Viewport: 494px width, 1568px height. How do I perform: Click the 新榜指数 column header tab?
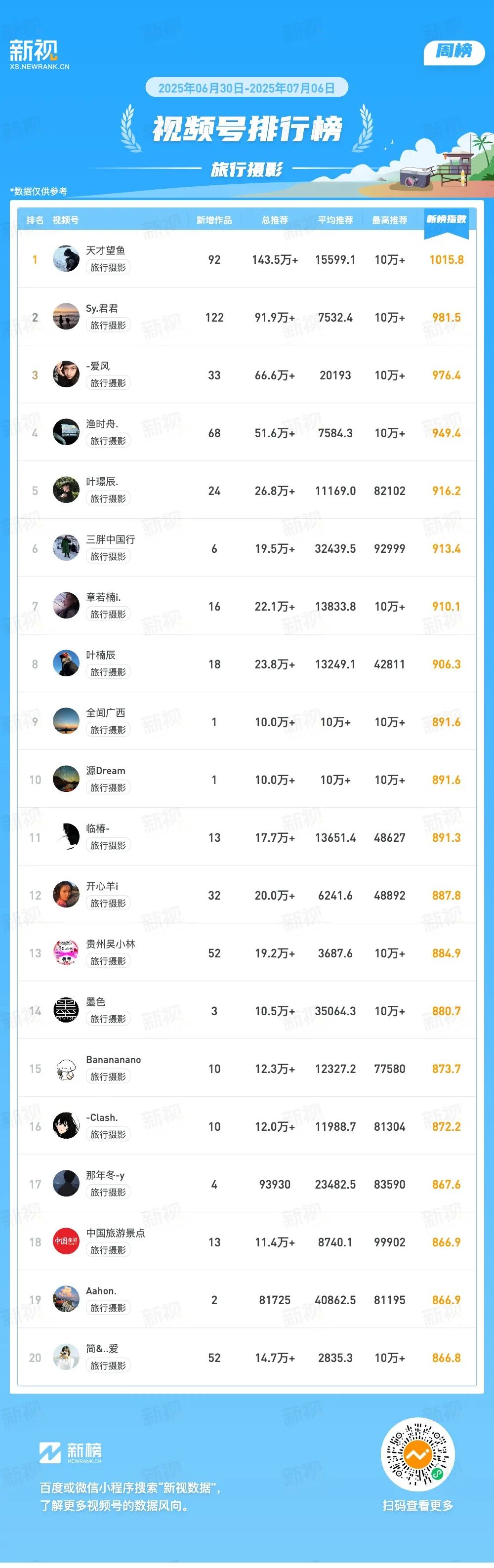[447, 220]
